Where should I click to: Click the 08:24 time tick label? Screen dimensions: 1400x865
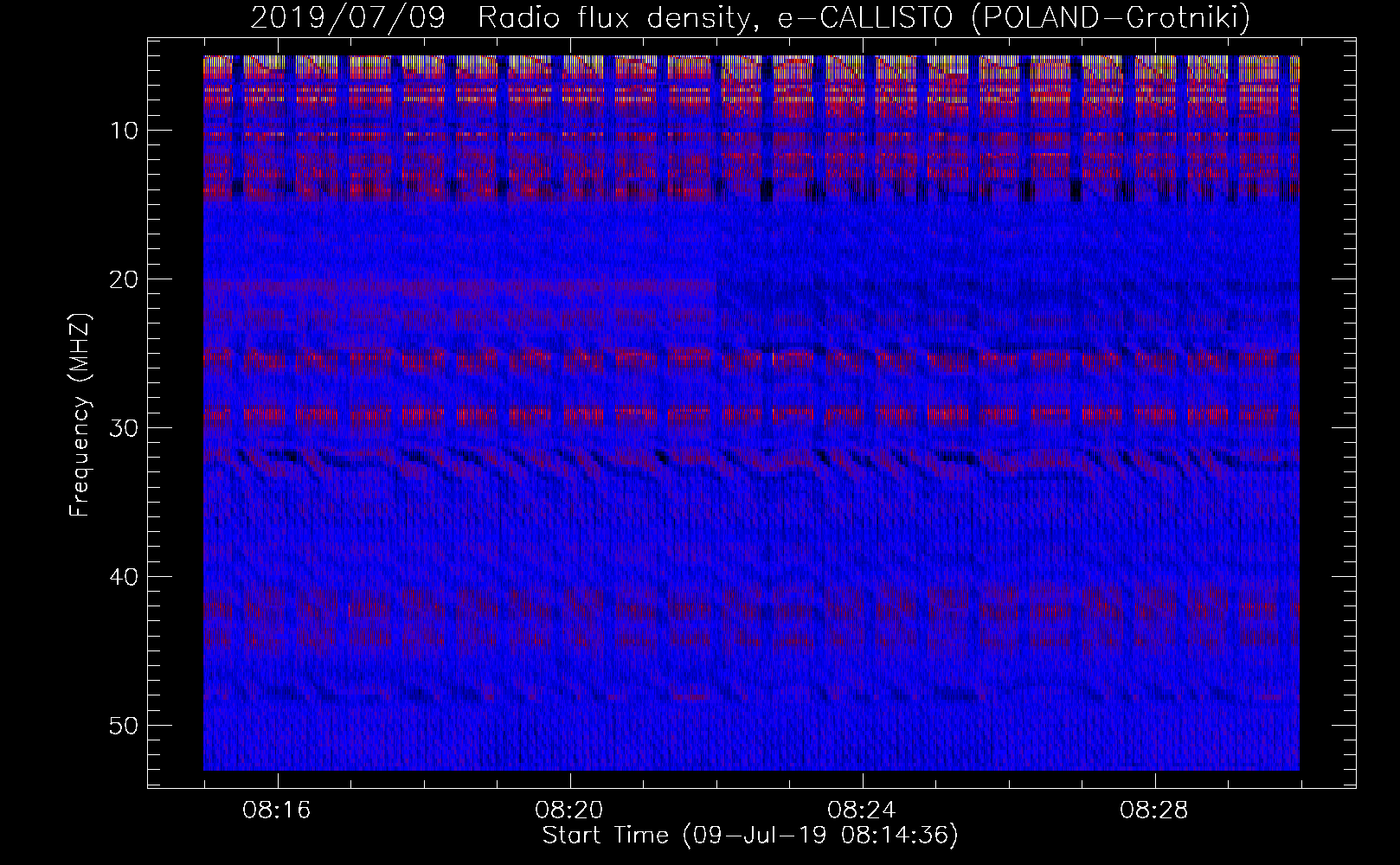point(862,811)
